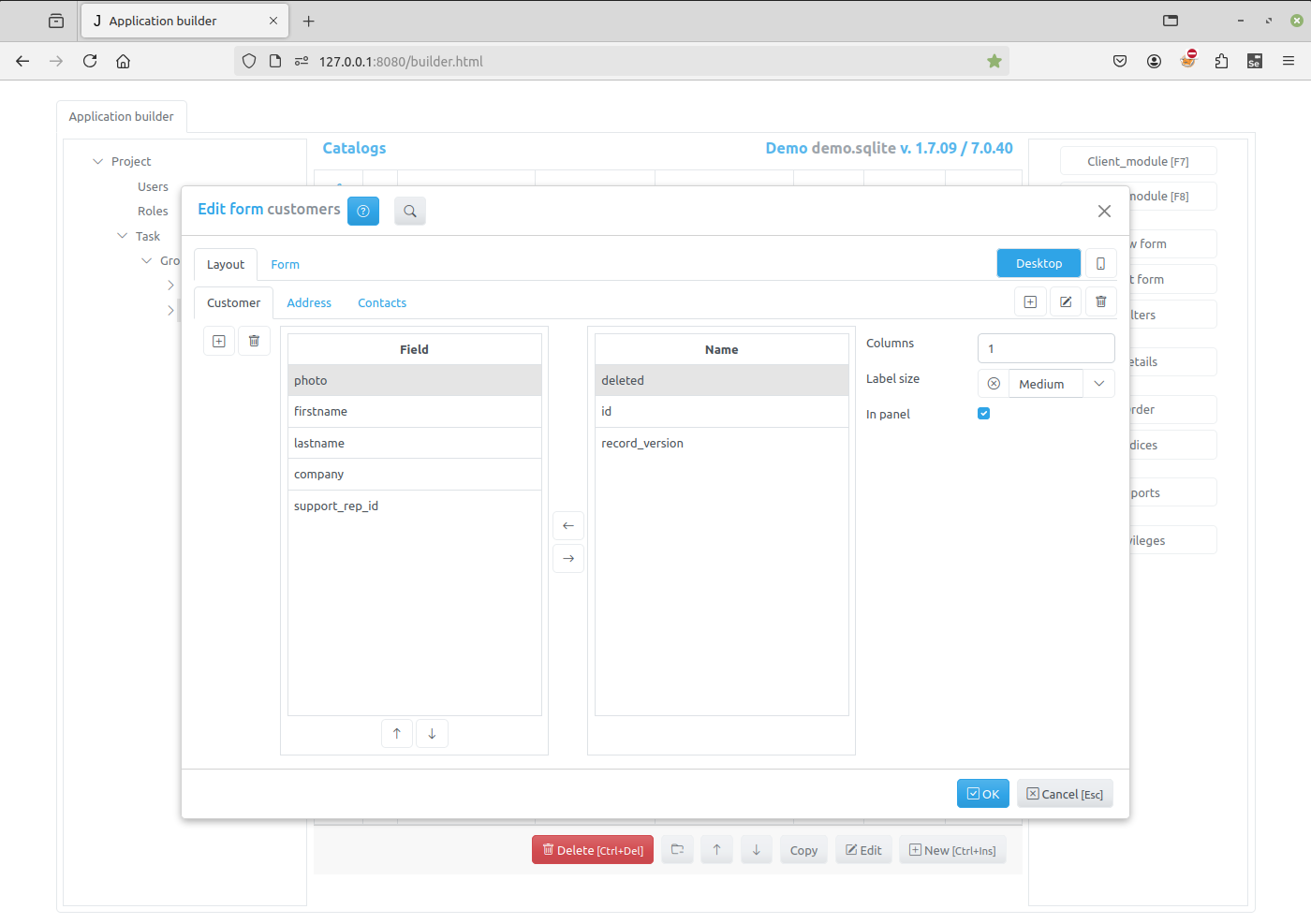This screenshot has height=924, width=1311.
Task: Toggle the In panel checkbox
Action: pos(983,413)
